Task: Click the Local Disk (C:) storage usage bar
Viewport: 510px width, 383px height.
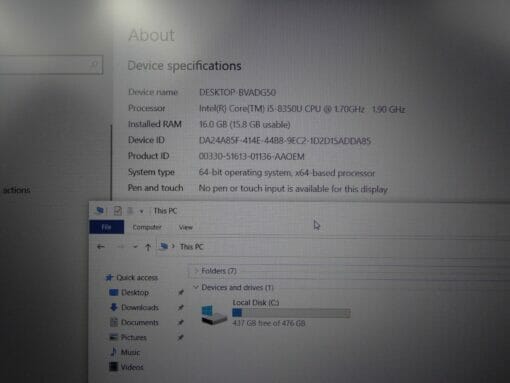Action: (x=291, y=313)
